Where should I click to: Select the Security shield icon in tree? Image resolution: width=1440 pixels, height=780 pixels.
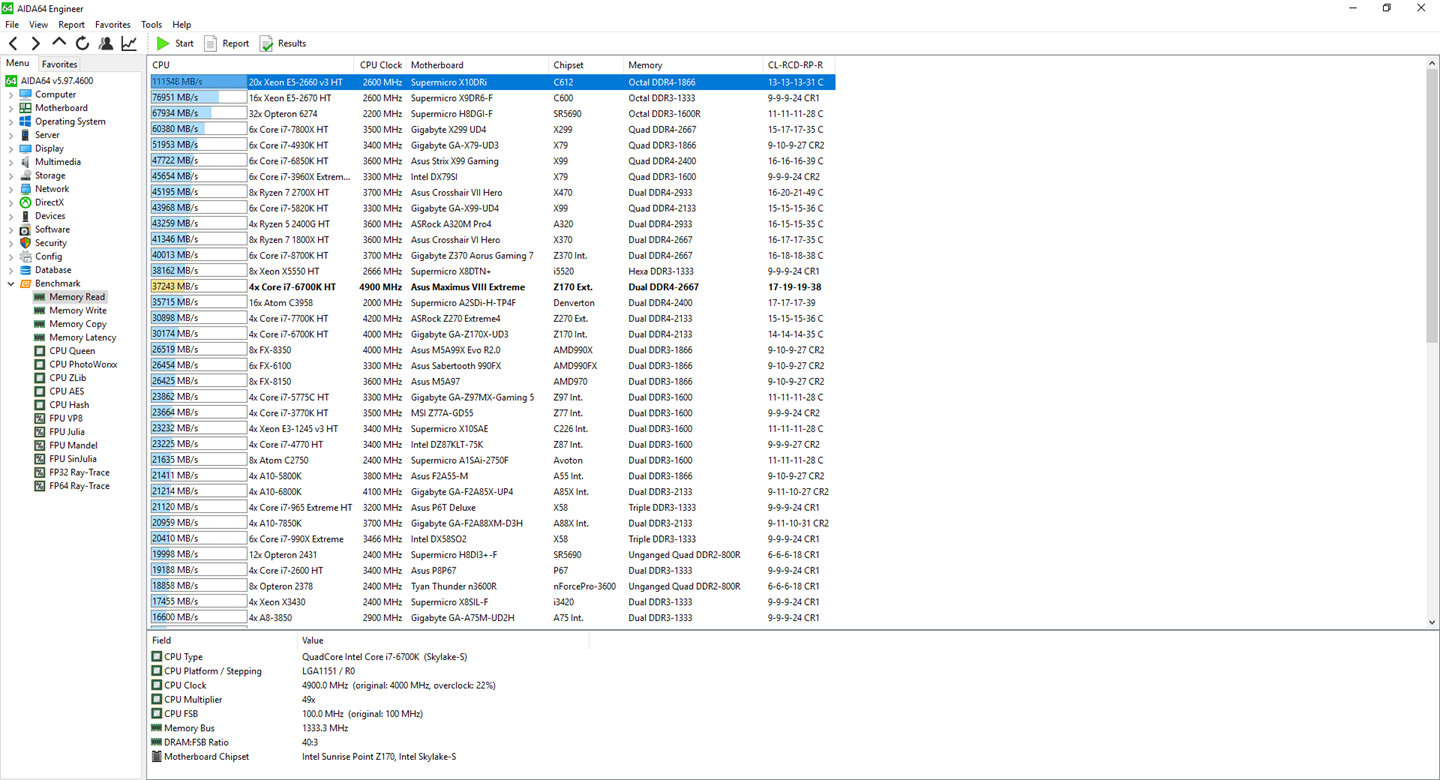click(25, 243)
